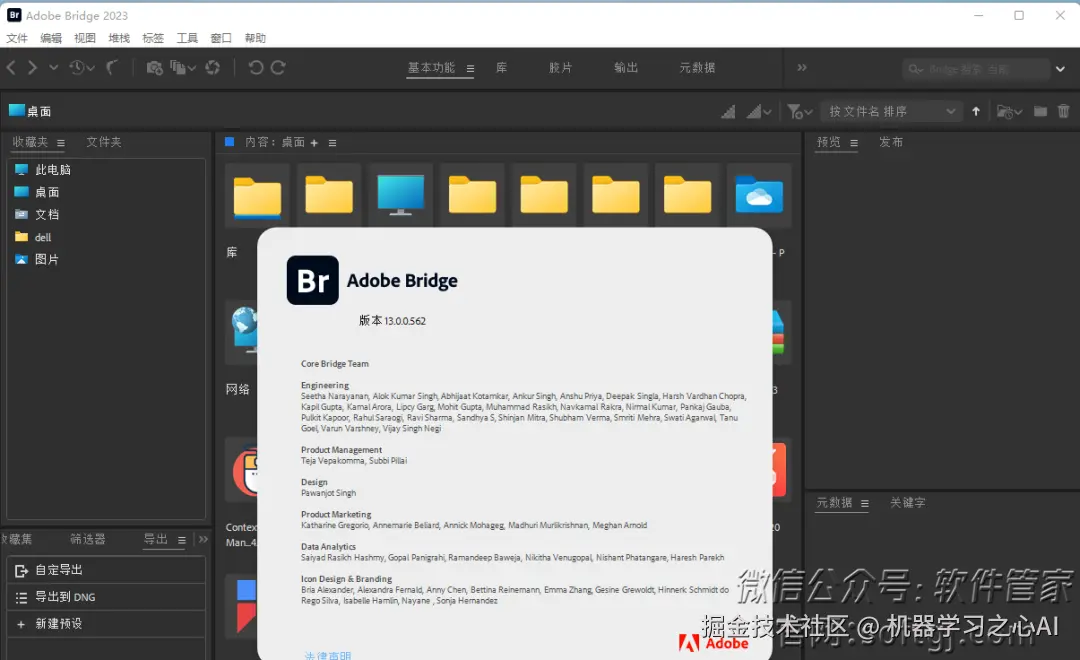1080x660 pixels.
Task: Open the recent folders dropdown icon
Action: [x=1009, y=111]
